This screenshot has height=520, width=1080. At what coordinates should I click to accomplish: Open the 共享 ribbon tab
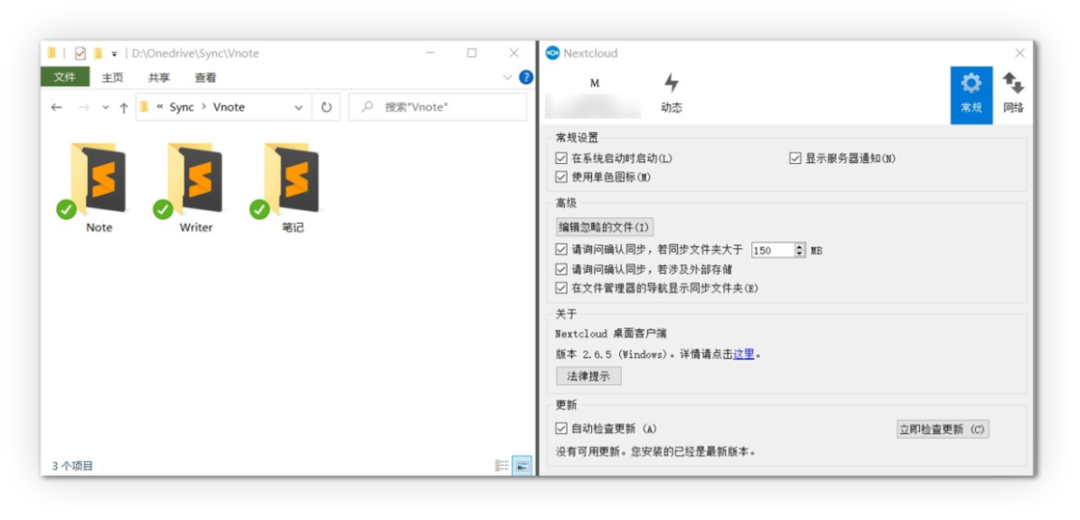click(159, 78)
